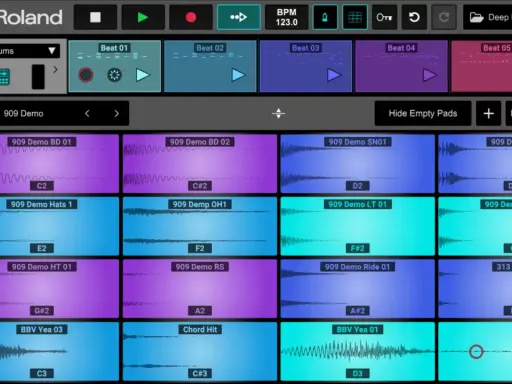This screenshot has width=512, height=384.
Task: Click the E2 note label
Action: click(42, 248)
